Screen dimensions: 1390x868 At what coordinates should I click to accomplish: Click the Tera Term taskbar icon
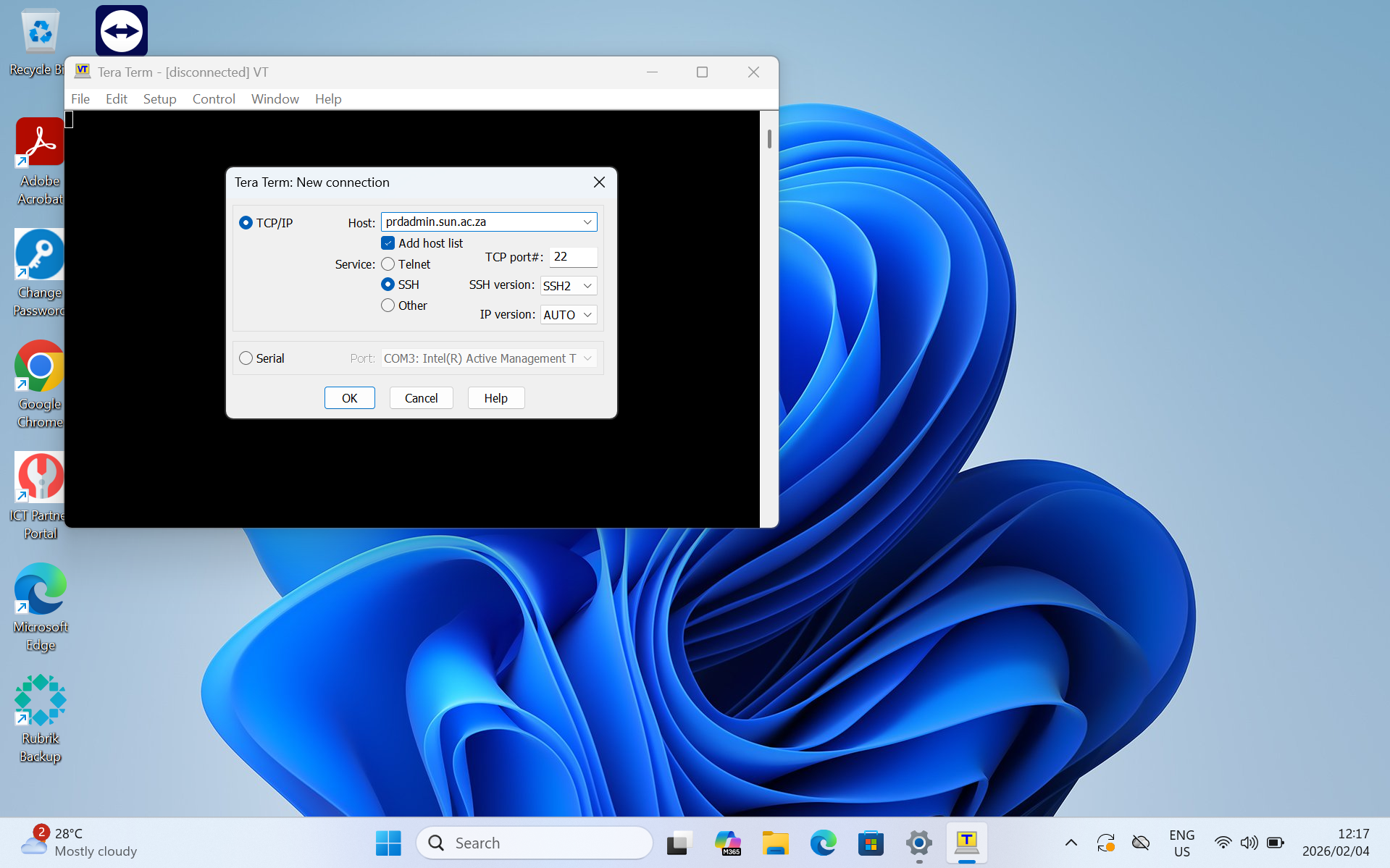[x=966, y=843]
